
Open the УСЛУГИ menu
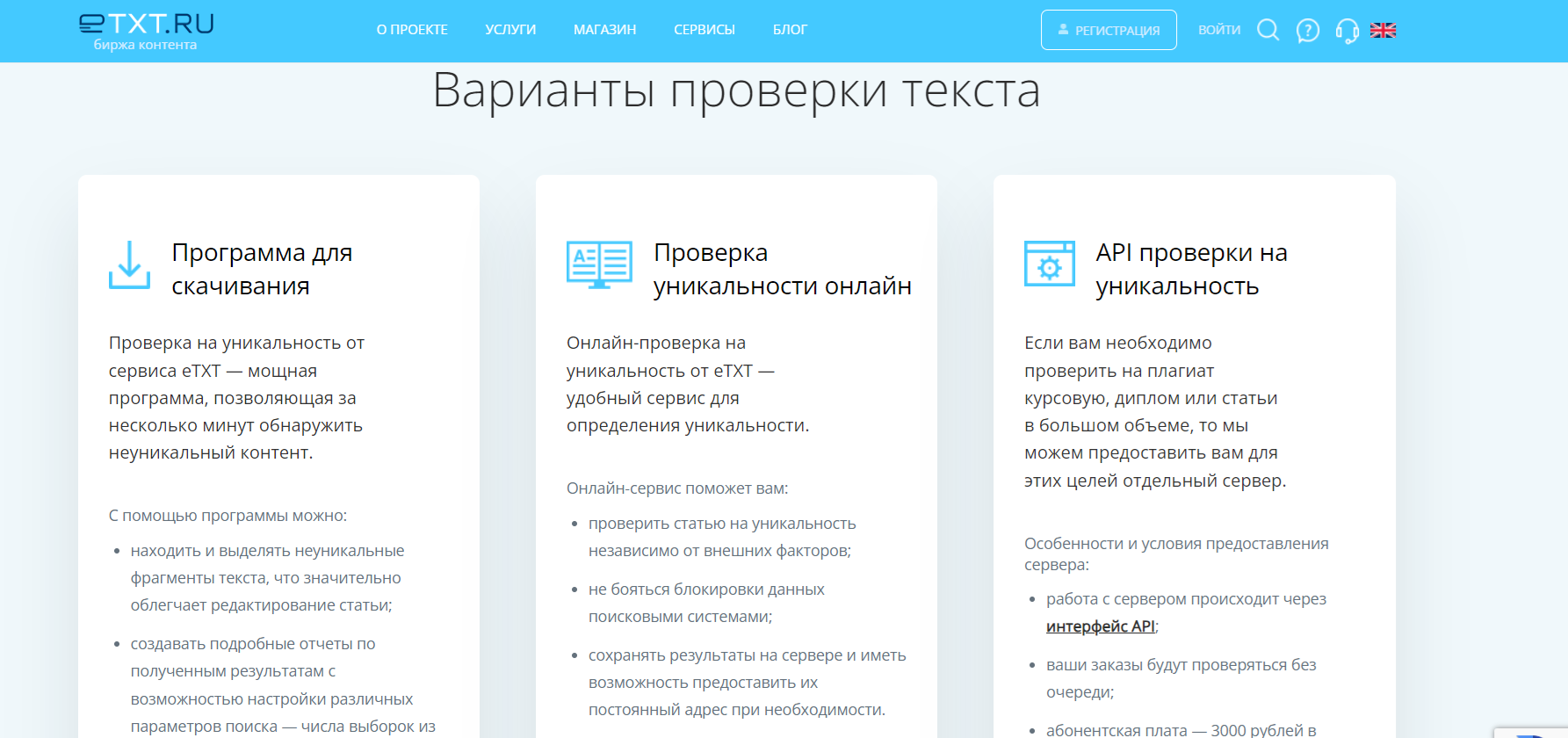tap(510, 30)
